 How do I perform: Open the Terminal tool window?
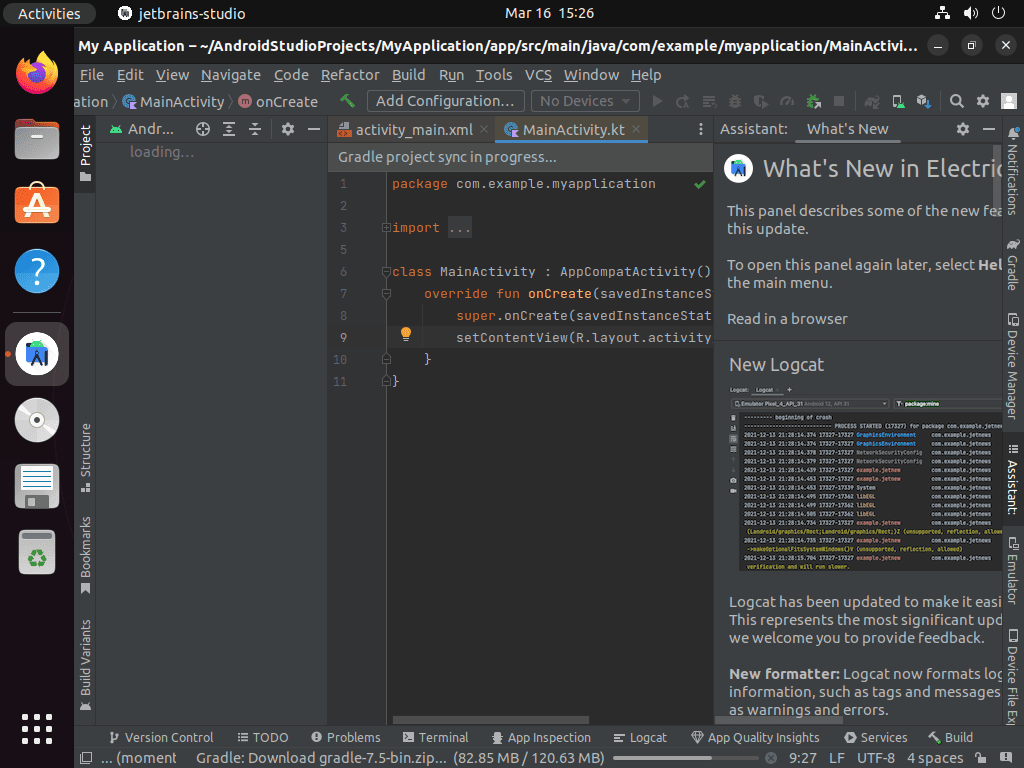coord(436,737)
